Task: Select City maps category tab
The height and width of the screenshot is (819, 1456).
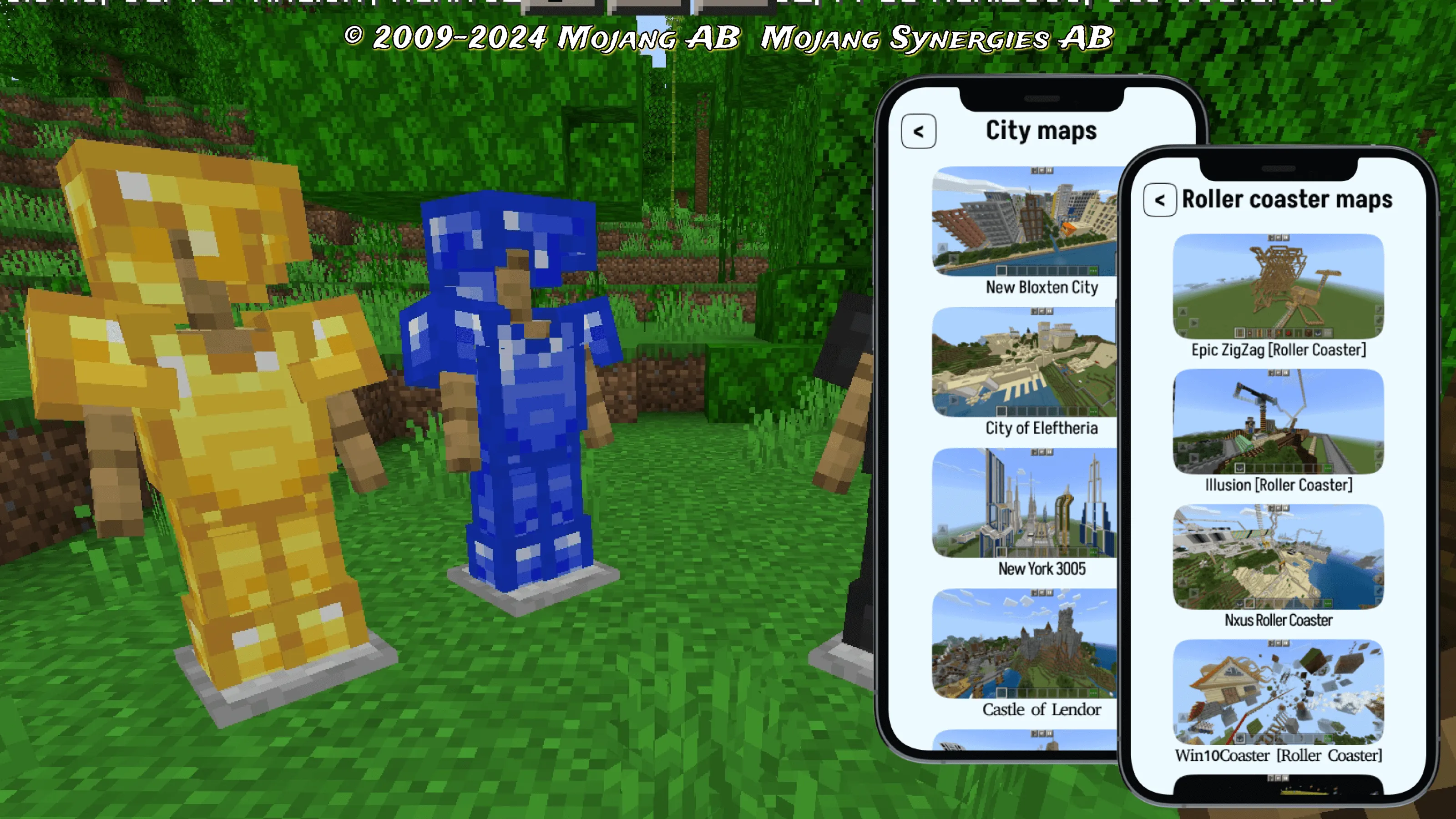Action: [x=1040, y=130]
